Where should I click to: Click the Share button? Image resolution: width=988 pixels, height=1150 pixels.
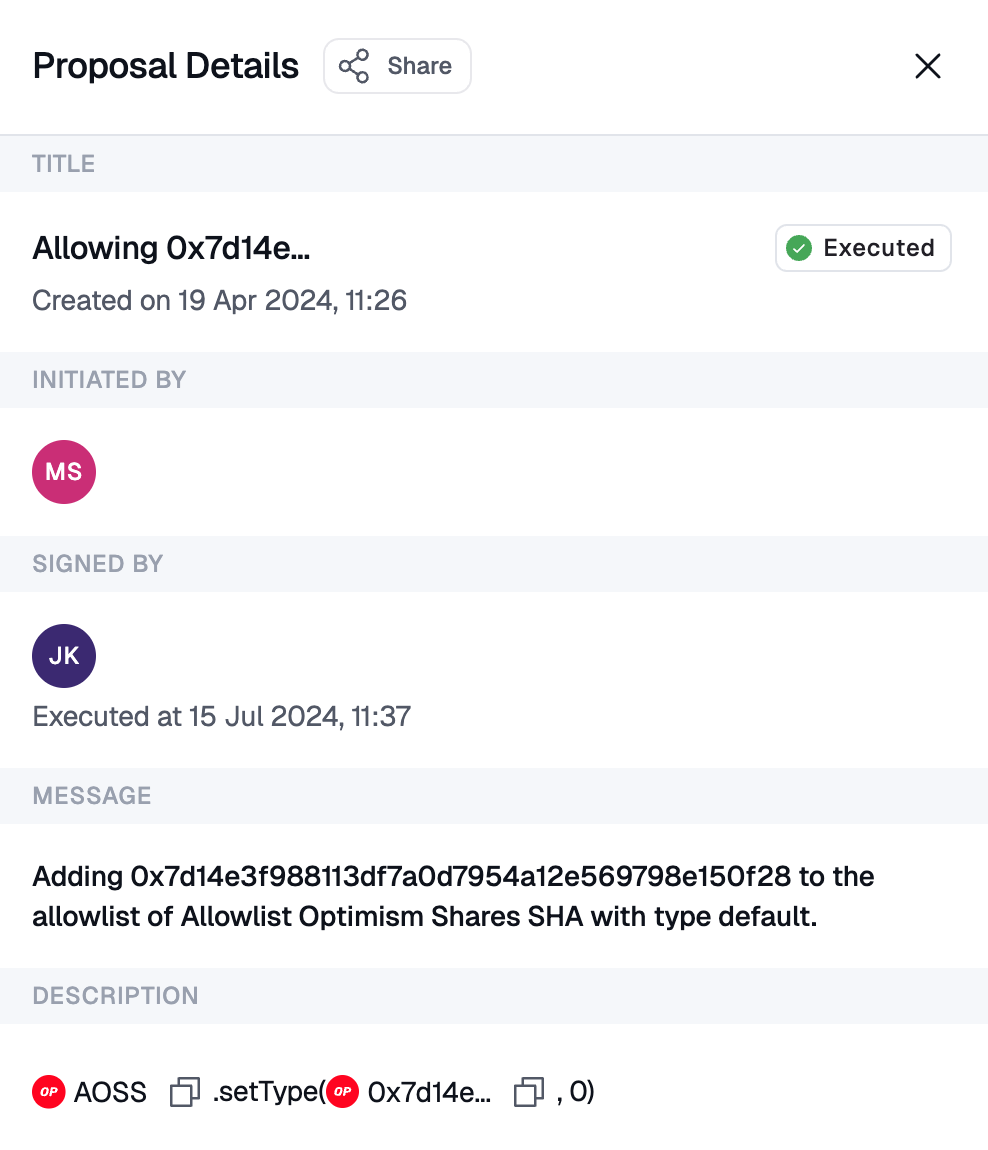point(397,66)
